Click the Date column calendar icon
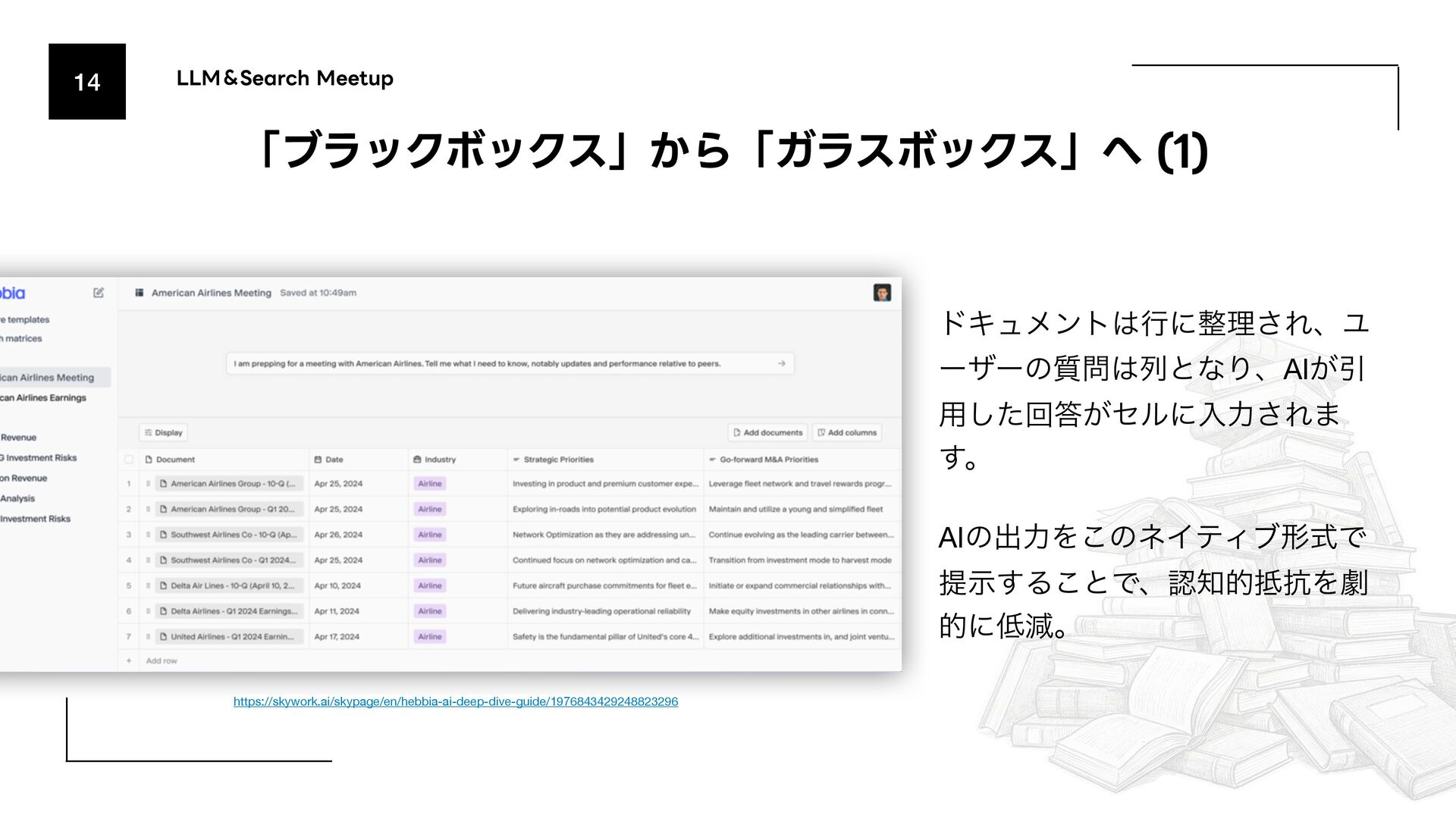 [318, 460]
